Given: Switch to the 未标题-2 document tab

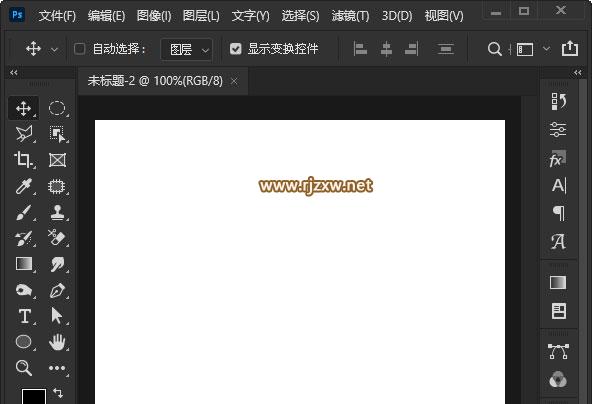Looking at the screenshot, I should [x=155, y=81].
